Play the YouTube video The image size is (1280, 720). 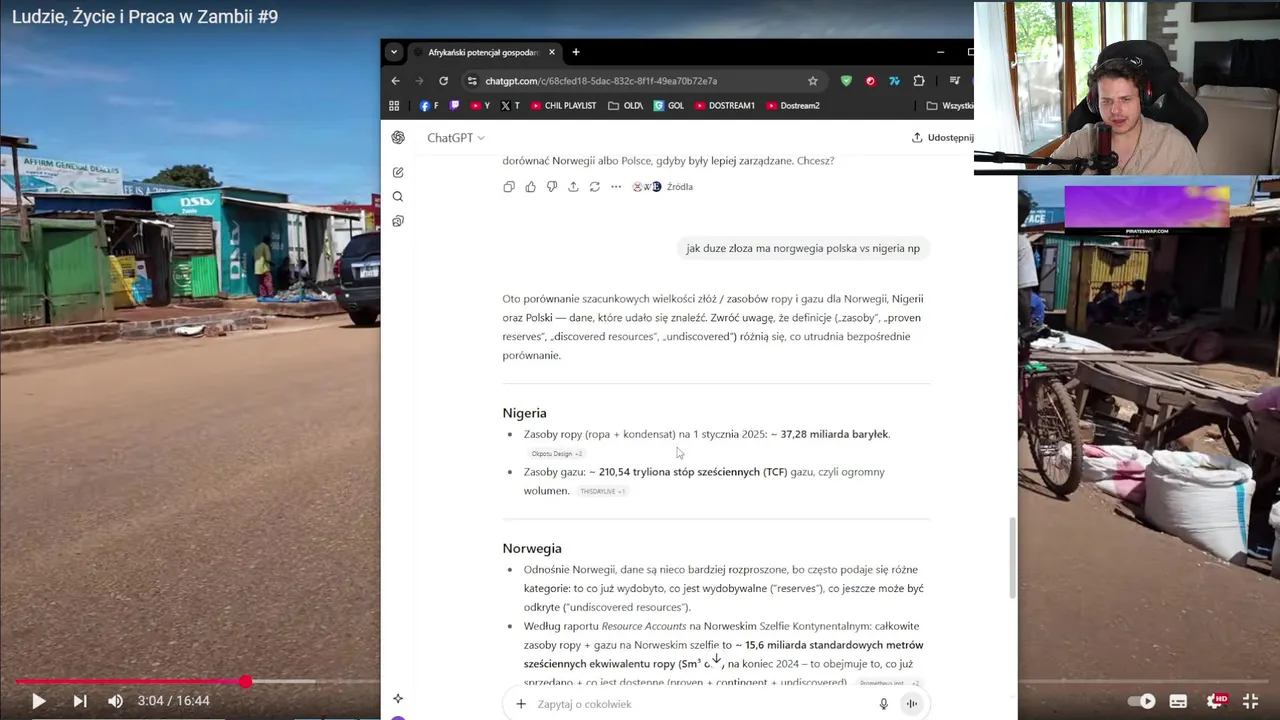[x=38, y=701]
